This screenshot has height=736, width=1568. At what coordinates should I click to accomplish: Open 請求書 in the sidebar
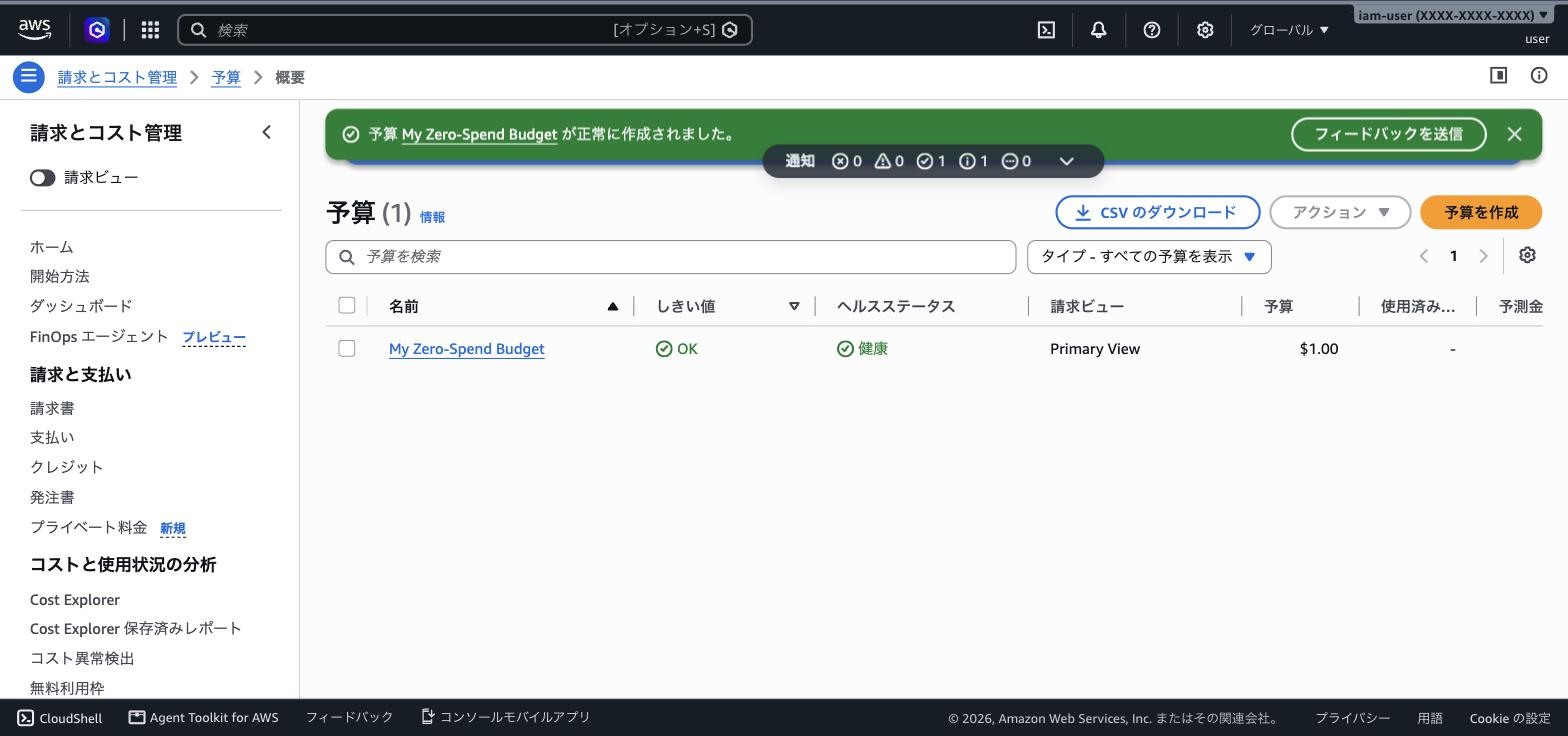[52, 408]
